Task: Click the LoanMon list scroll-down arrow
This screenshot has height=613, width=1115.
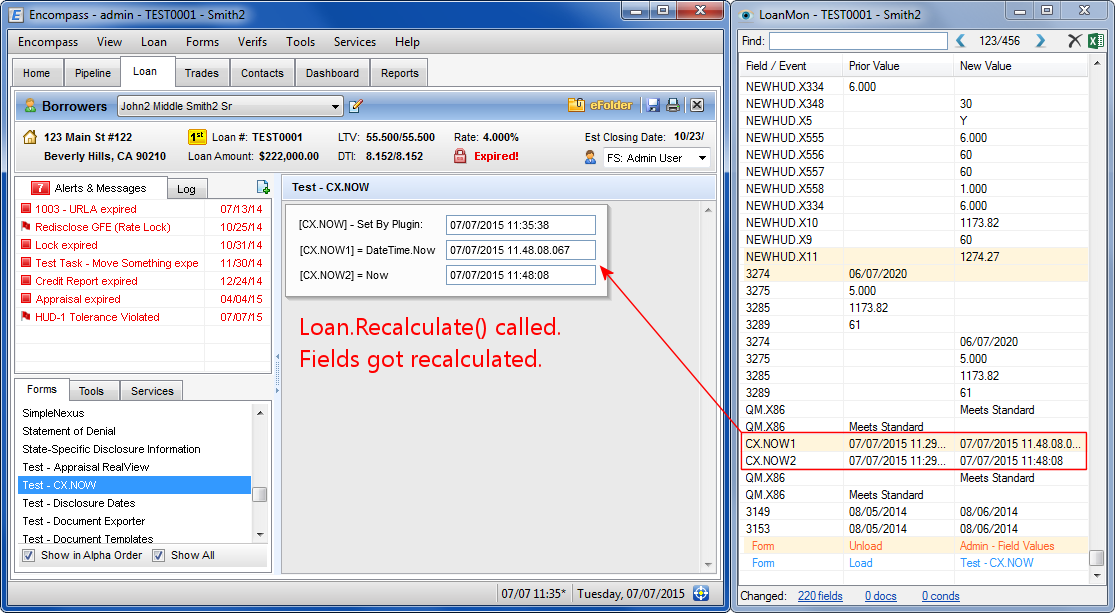Action: click(x=1097, y=575)
